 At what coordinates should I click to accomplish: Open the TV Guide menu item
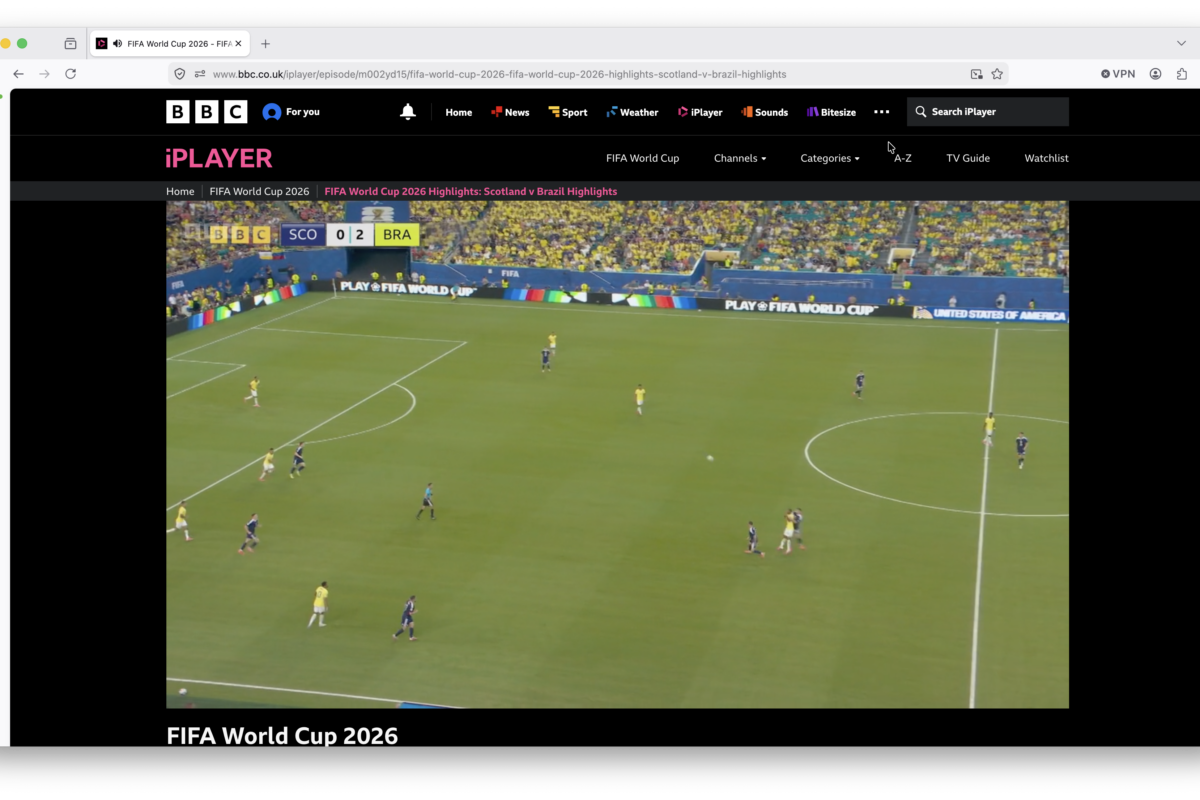[968, 158]
